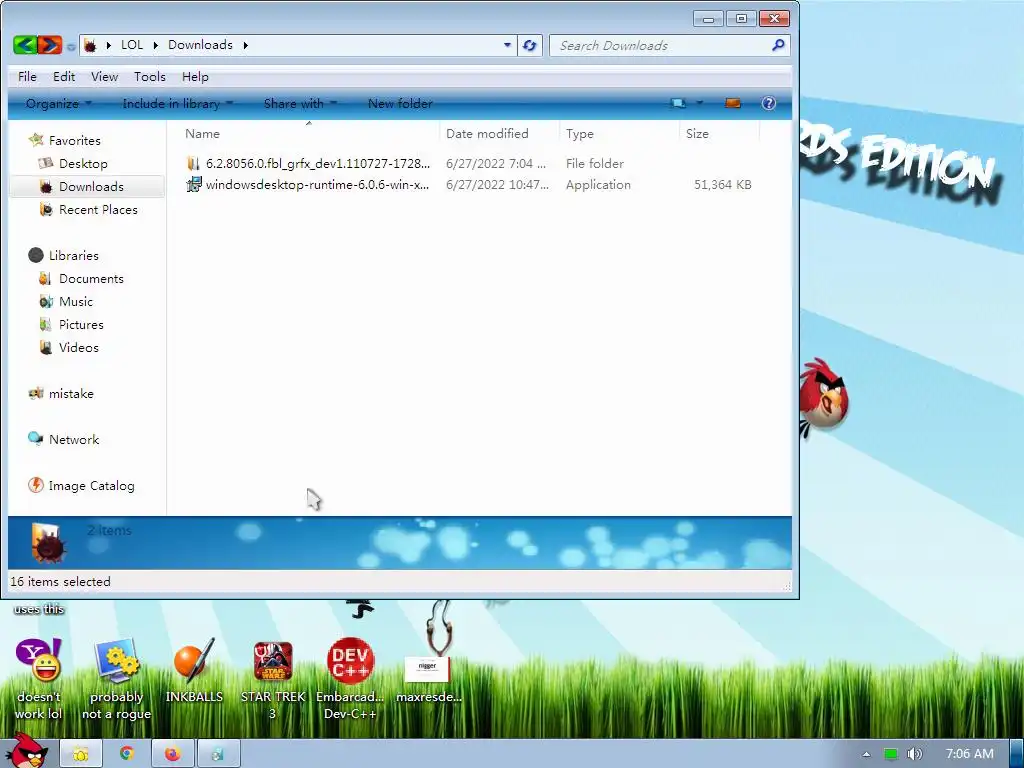
Task: Click the 51,364 KB size cell
Action: tap(722, 185)
